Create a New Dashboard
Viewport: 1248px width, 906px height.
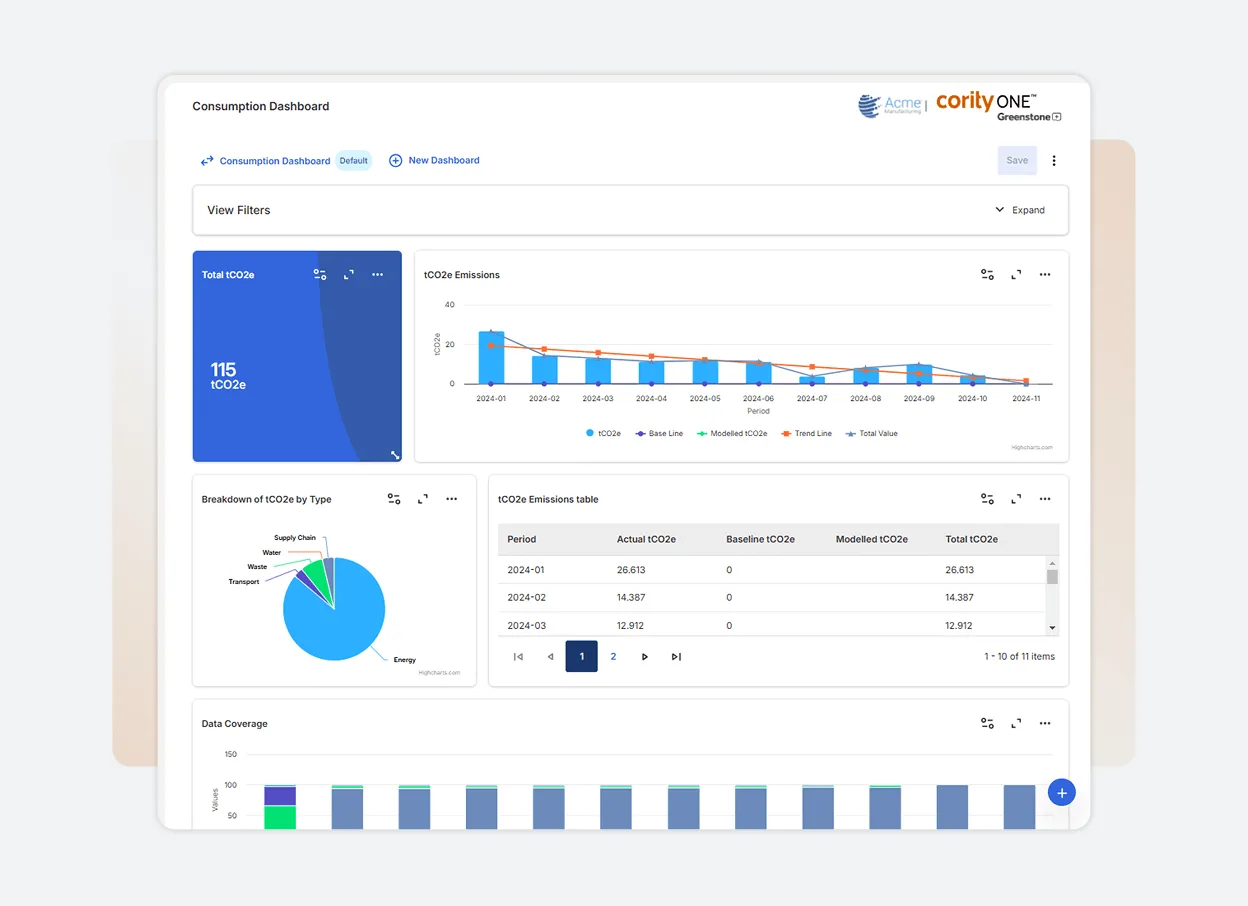point(434,160)
